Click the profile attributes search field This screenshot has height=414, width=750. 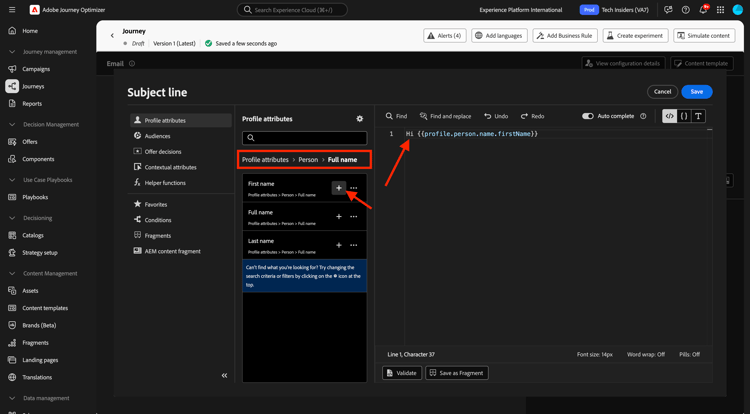click(305, 138)
